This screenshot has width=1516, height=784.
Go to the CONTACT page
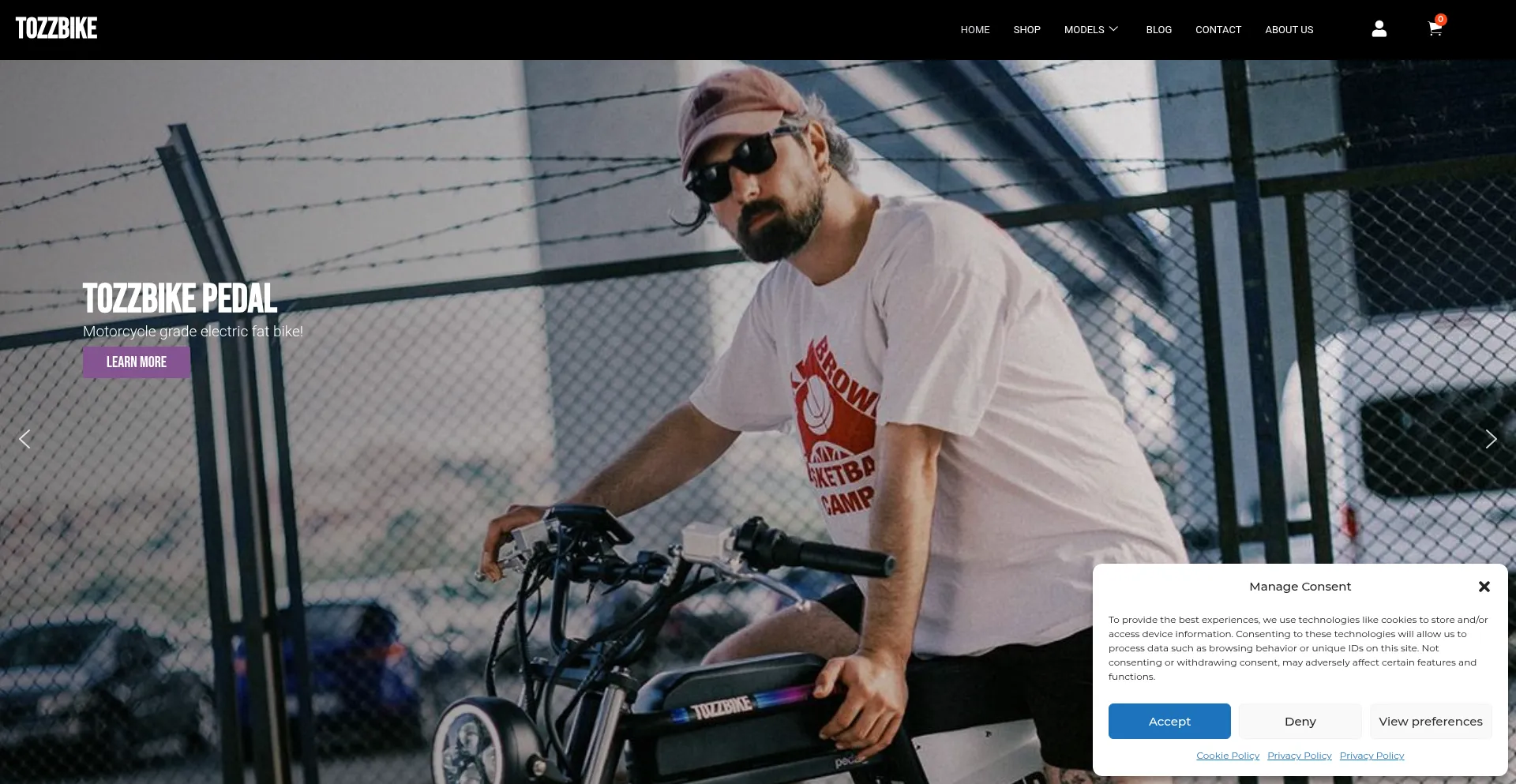click(1218, 30)
